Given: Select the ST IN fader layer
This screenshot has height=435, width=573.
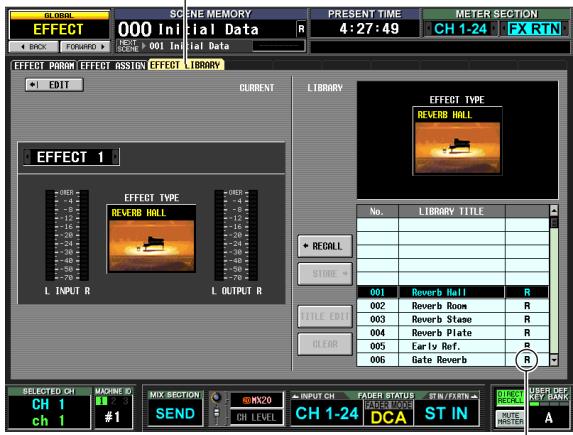Looking at the screenshot, I should [447, 413].
